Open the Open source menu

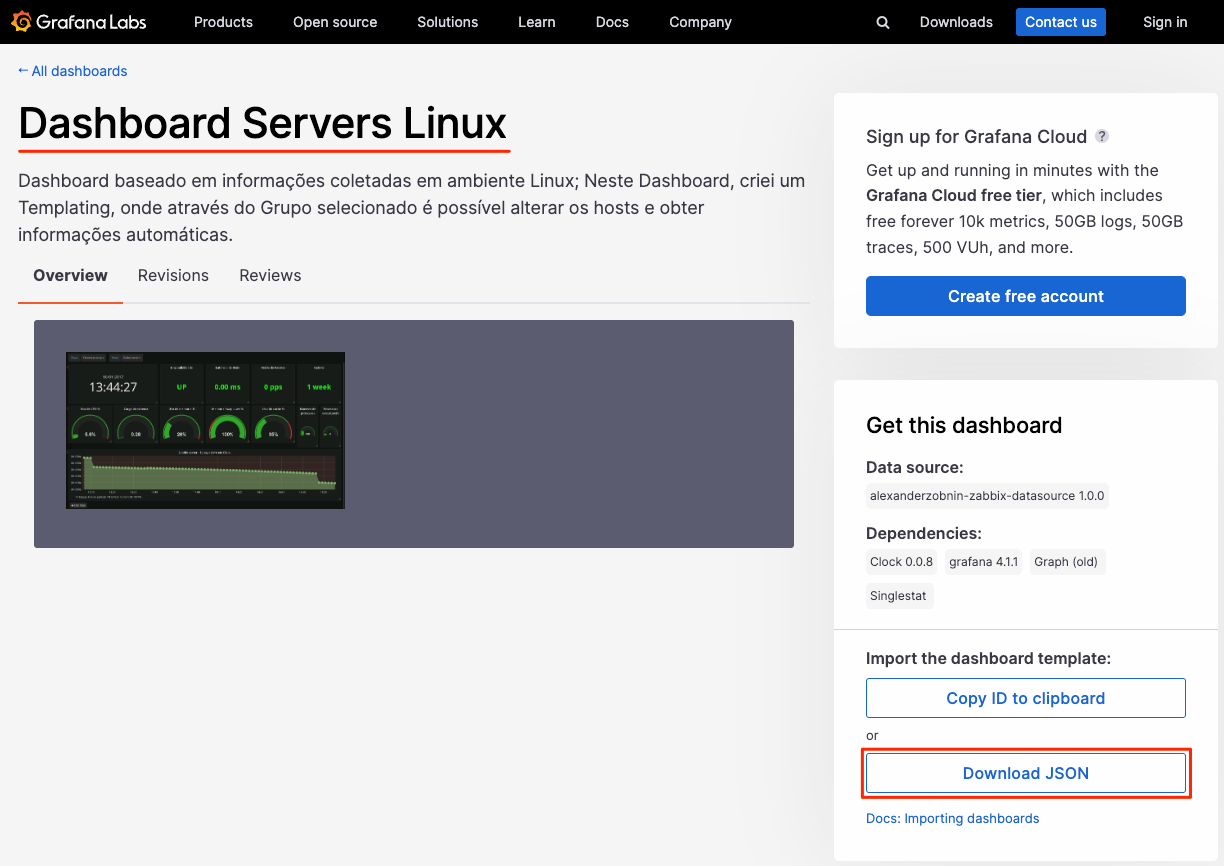(335, 21)
